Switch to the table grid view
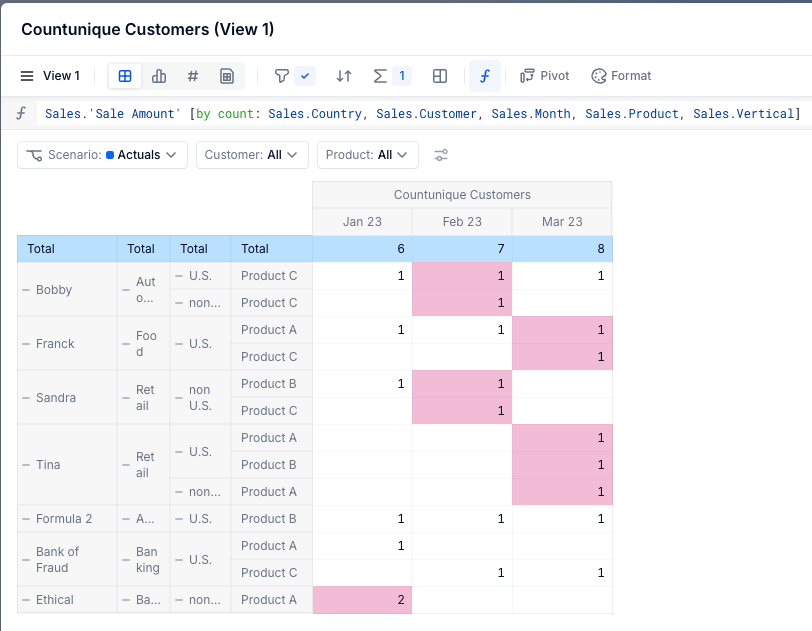This screenshot has width=812, height=631. click(x=125, y=76)
